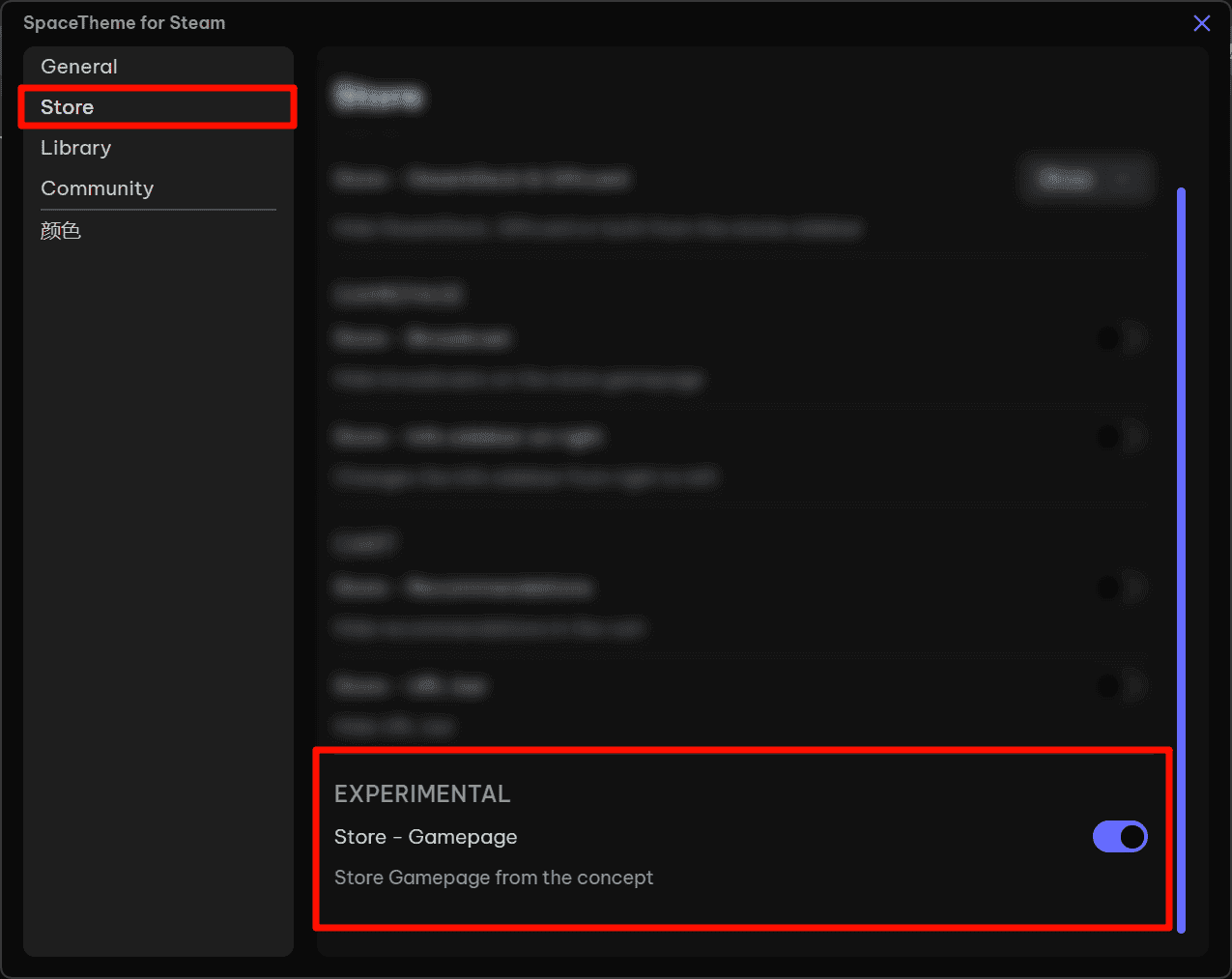This screenshot has height=979, width=1232.
Task: Go to the Community settings tab
Action: 98,188
